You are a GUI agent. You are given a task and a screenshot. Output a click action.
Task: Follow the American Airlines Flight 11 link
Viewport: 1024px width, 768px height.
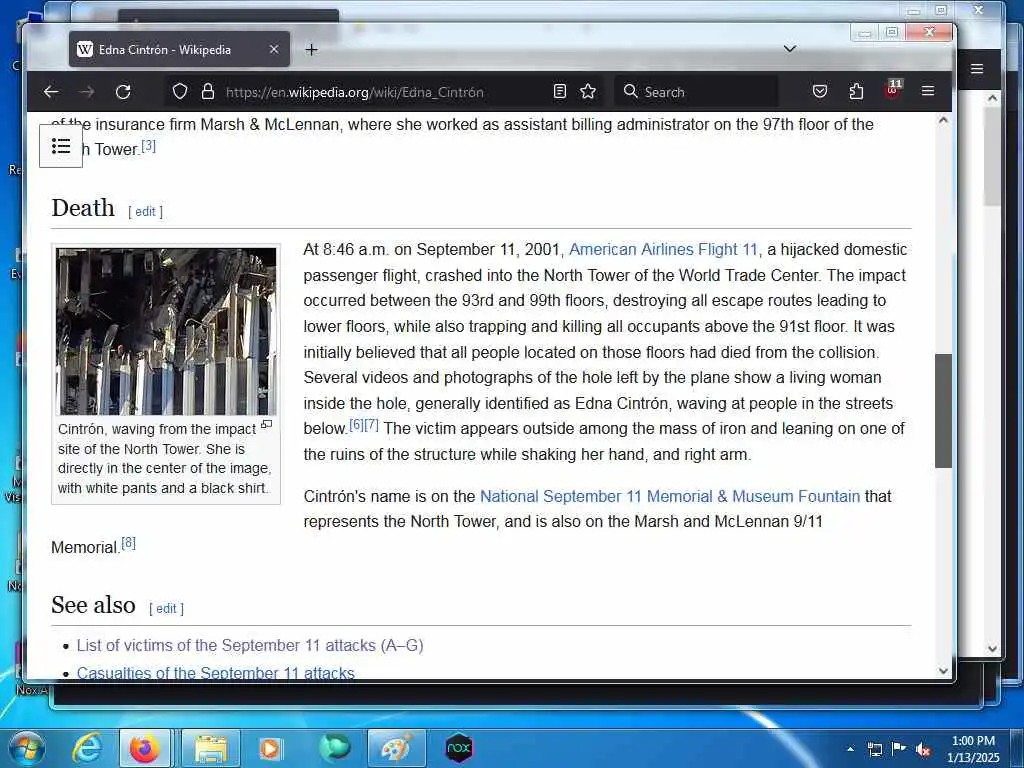[x=664, y=249]
